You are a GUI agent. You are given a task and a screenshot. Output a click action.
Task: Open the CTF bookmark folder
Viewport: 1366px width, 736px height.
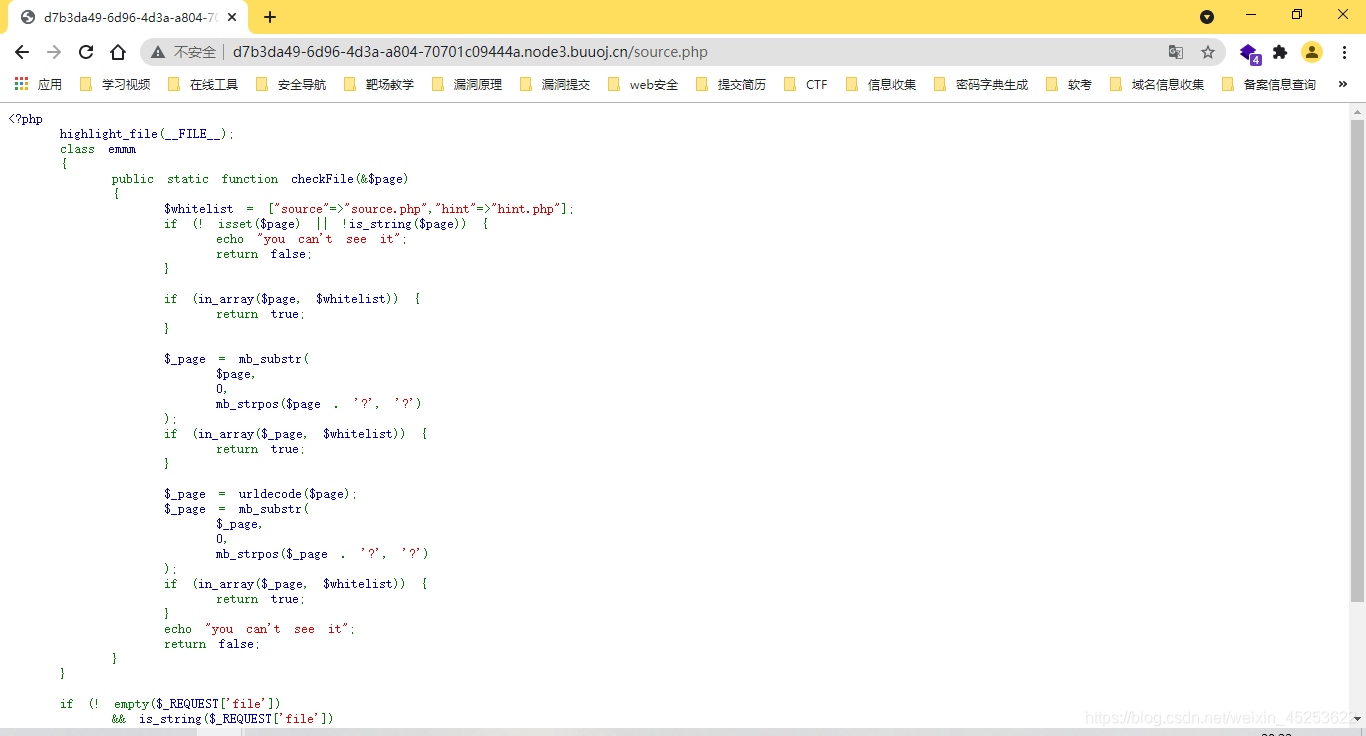click(806, 85)
